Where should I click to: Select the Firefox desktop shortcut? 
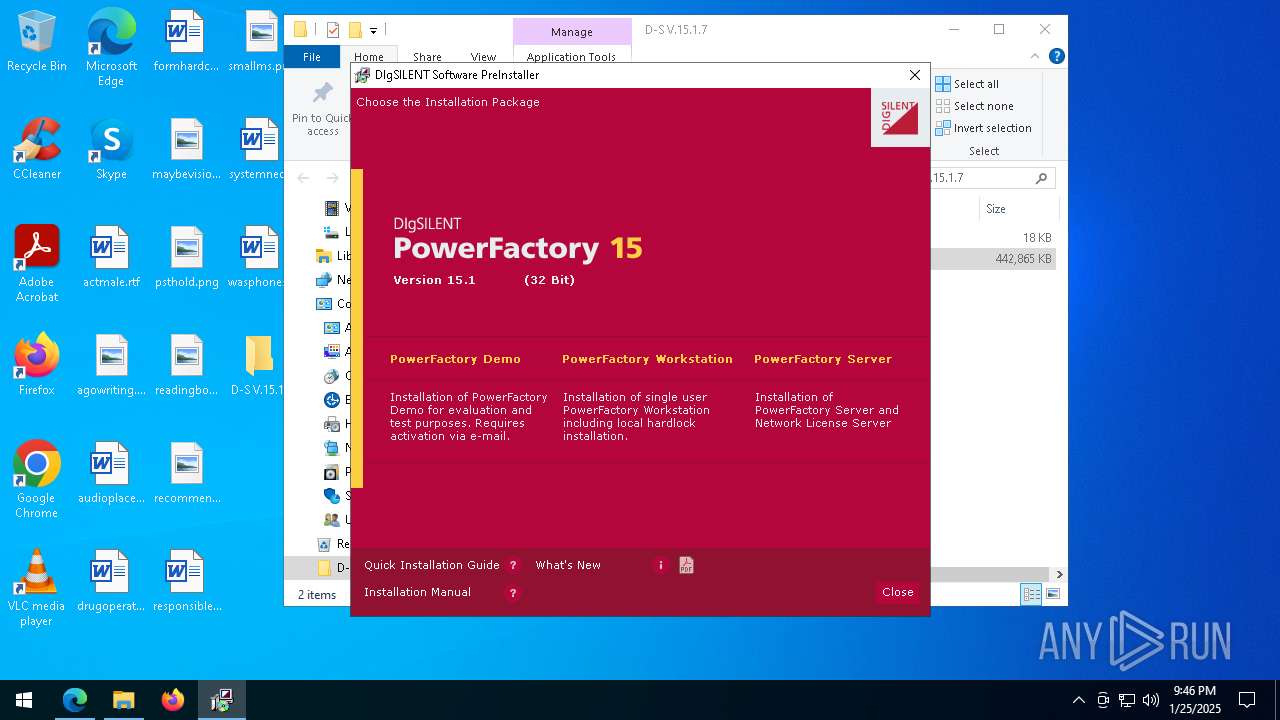tap(37, 366)
